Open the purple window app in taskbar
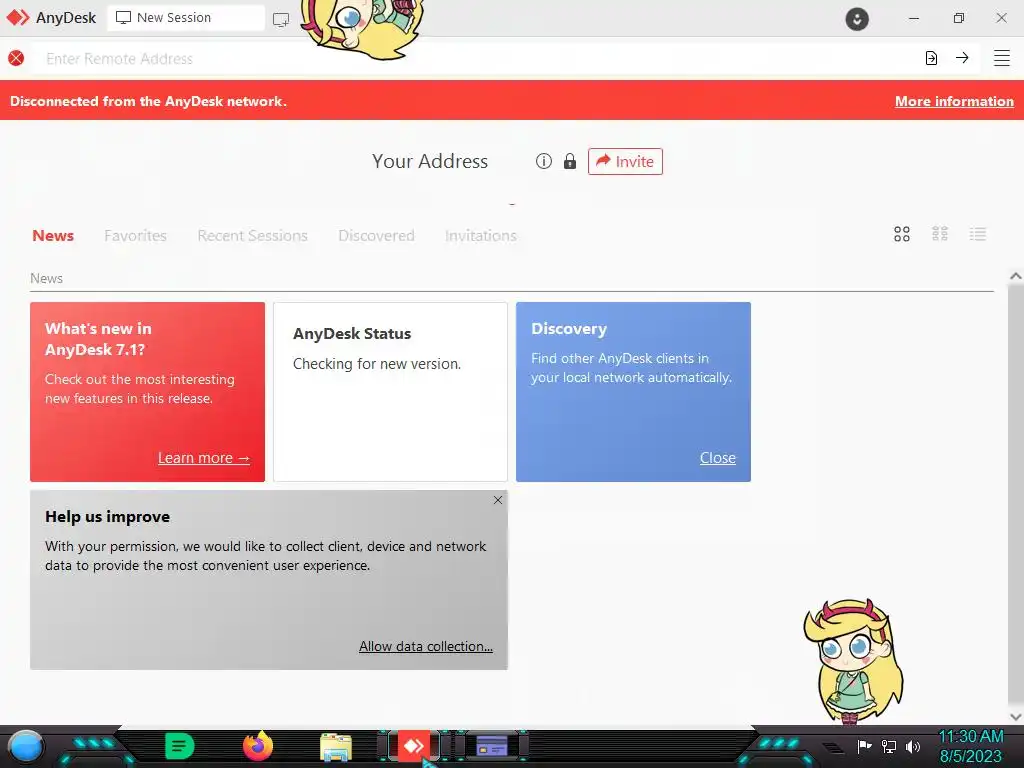This screenshot has height=768, width=1024. point(492,746)
